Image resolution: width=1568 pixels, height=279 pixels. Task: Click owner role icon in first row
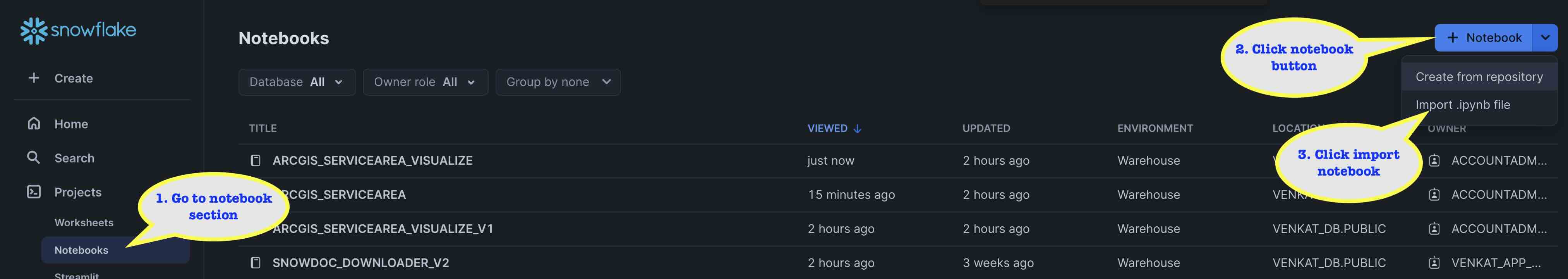pos(1434,161)
